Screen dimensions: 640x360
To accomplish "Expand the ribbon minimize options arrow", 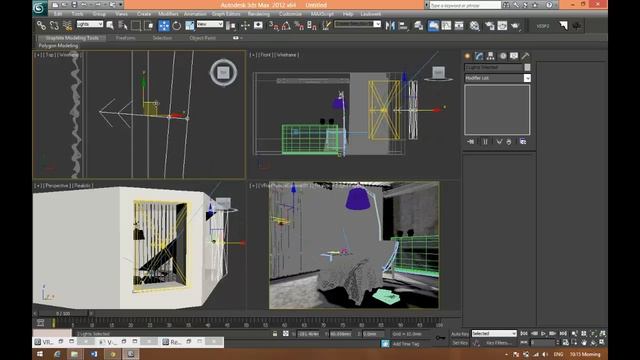I will [x=242, y=38].
